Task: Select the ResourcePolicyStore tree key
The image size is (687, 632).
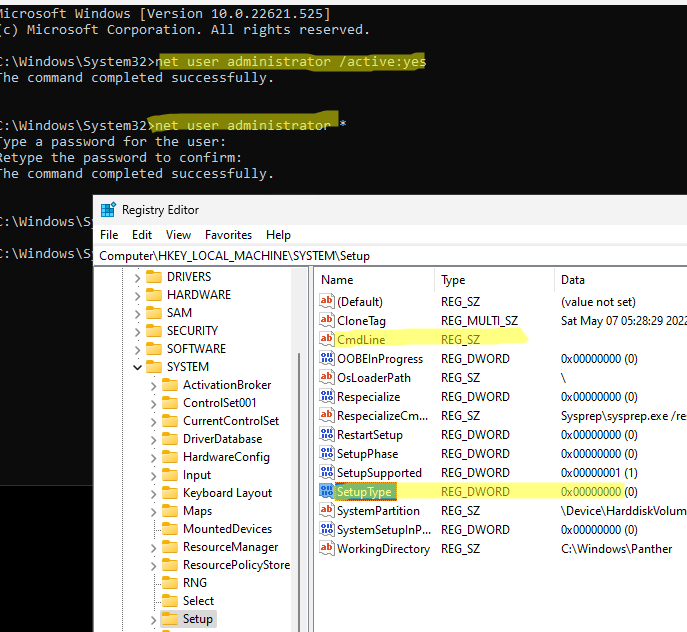Action: (x=237, y=565)
